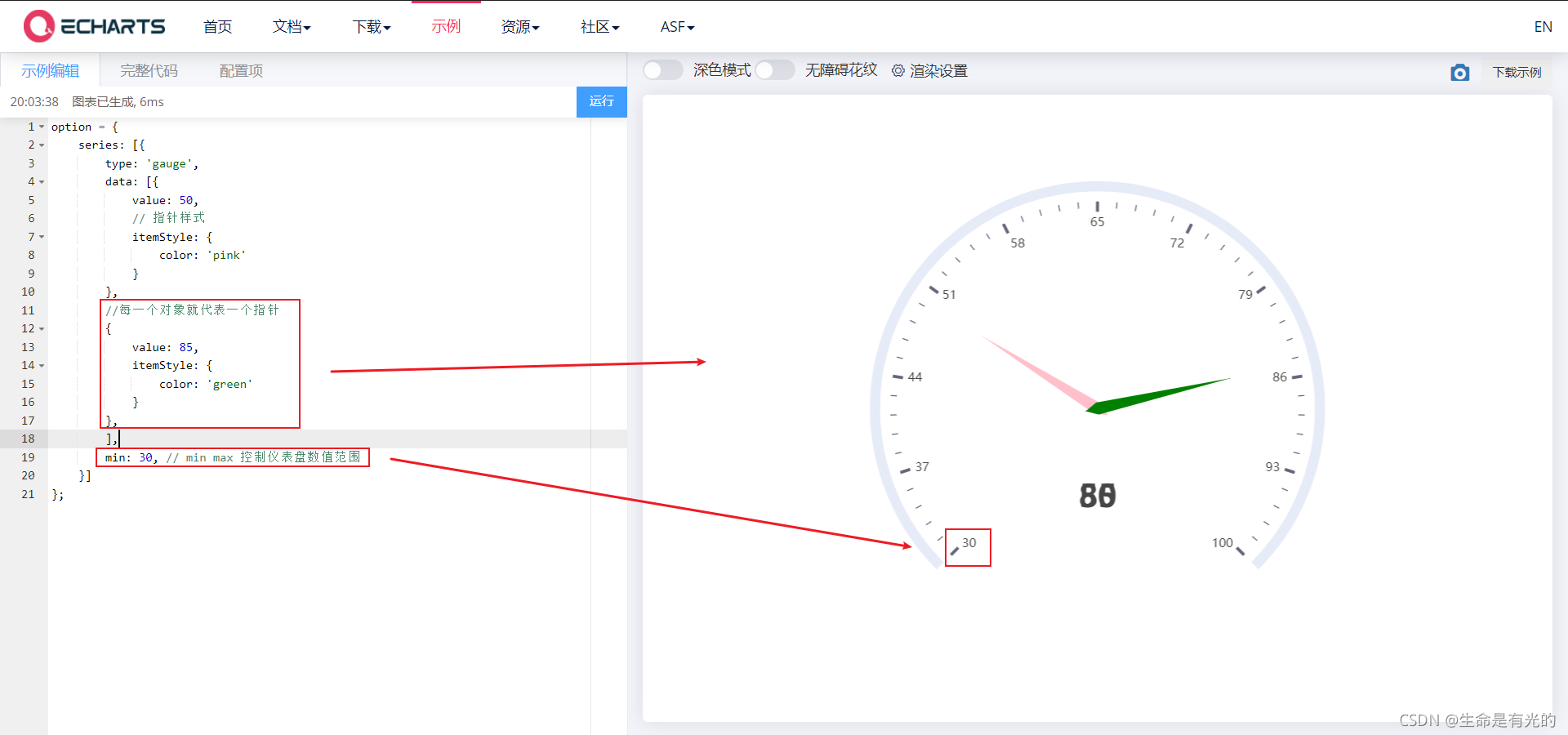Screen dimensions: 1568x735
Task: Click 'value: 85,' on code line 13
Action: 165,348
